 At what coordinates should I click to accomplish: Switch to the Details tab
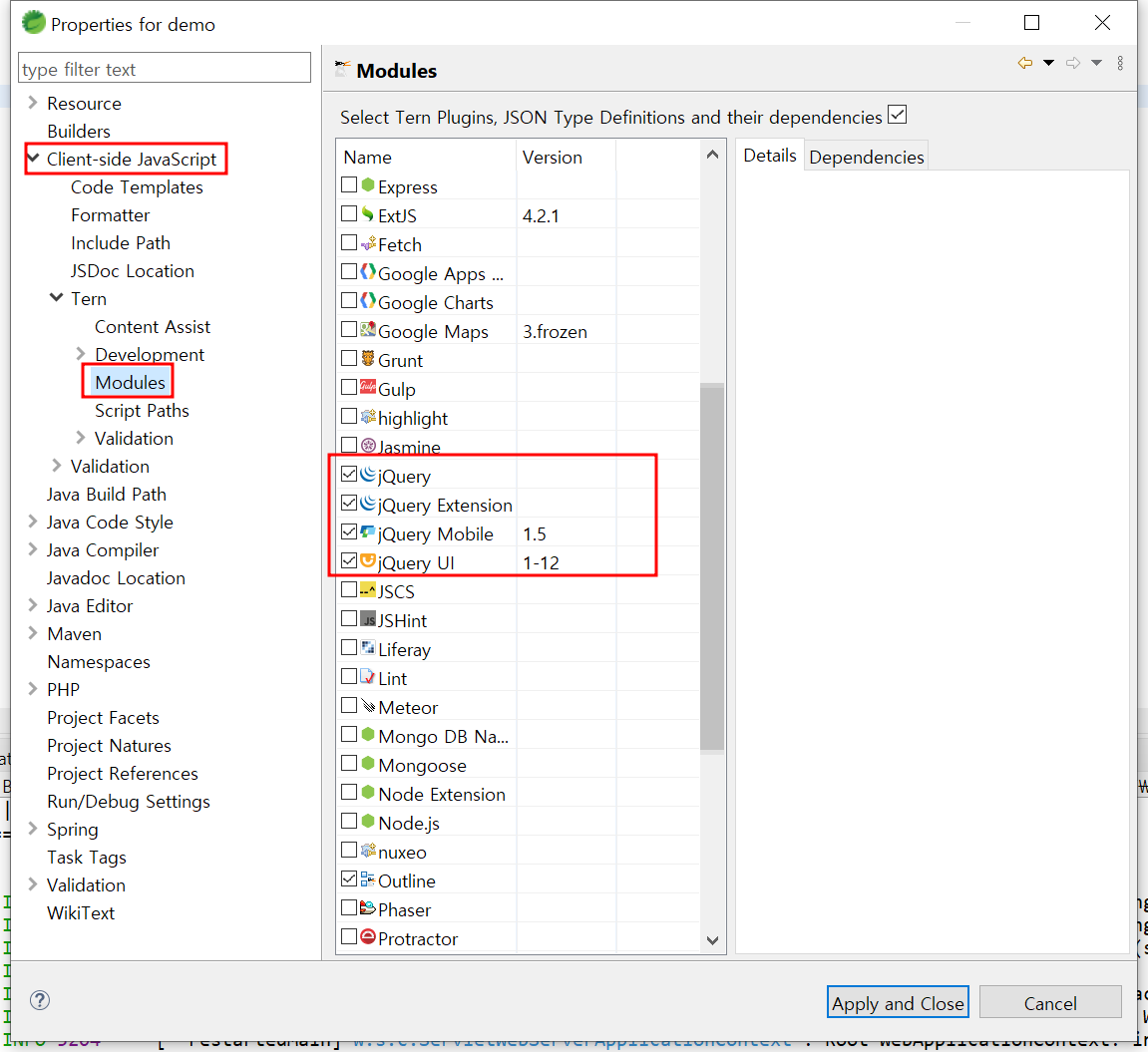point(770,156)
